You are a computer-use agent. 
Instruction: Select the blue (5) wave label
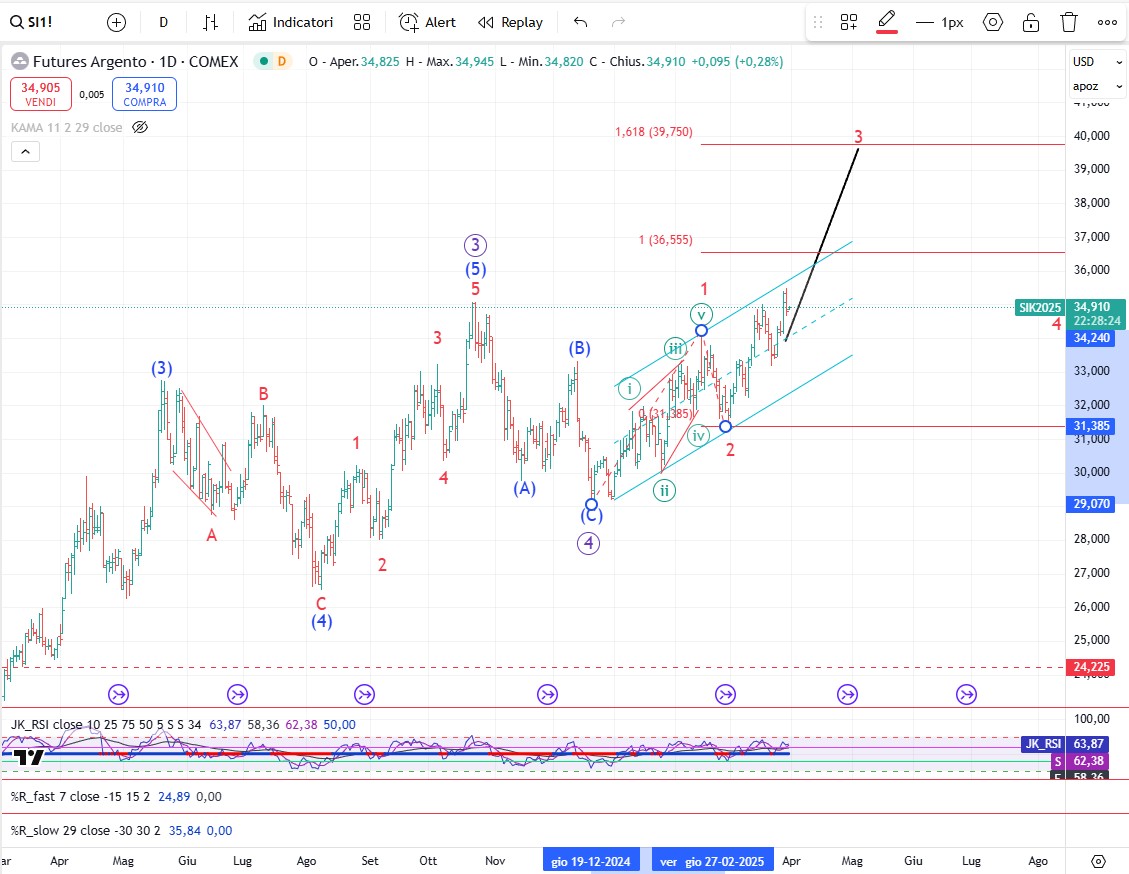(x=474, y=270)
